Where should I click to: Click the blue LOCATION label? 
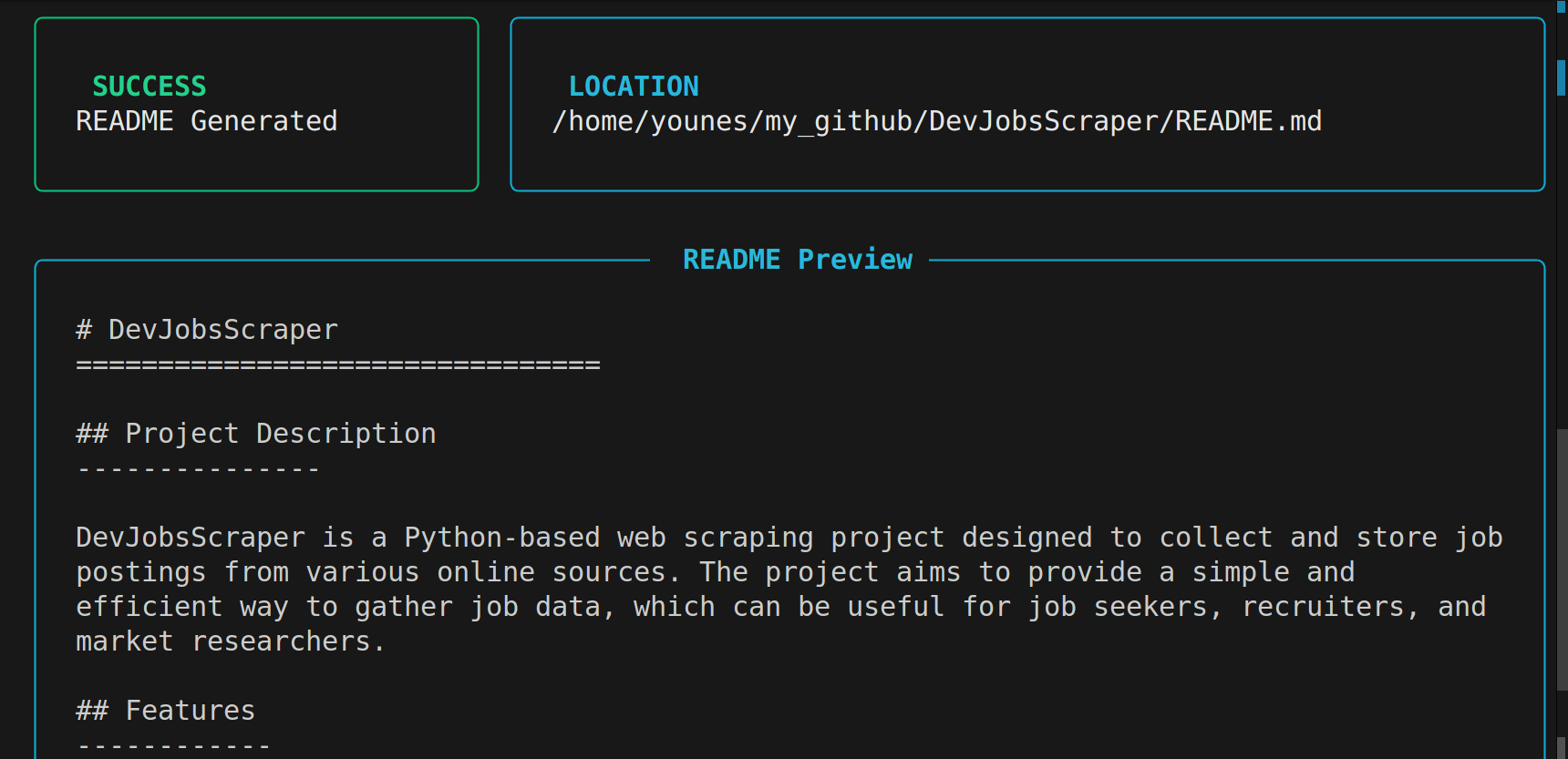[x=634, y=87]
